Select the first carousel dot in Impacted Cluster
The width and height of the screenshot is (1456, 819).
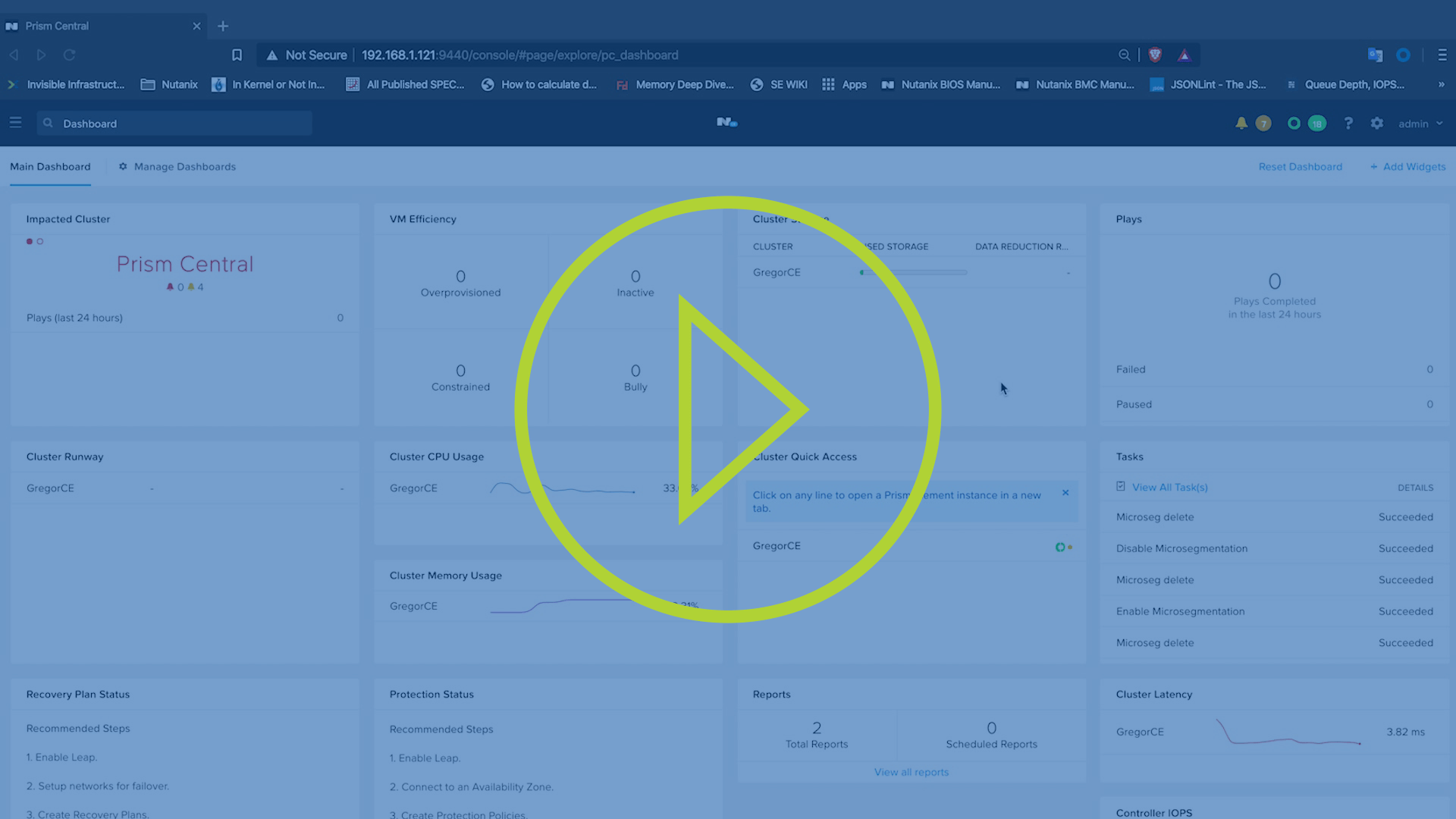pos(30,241)
